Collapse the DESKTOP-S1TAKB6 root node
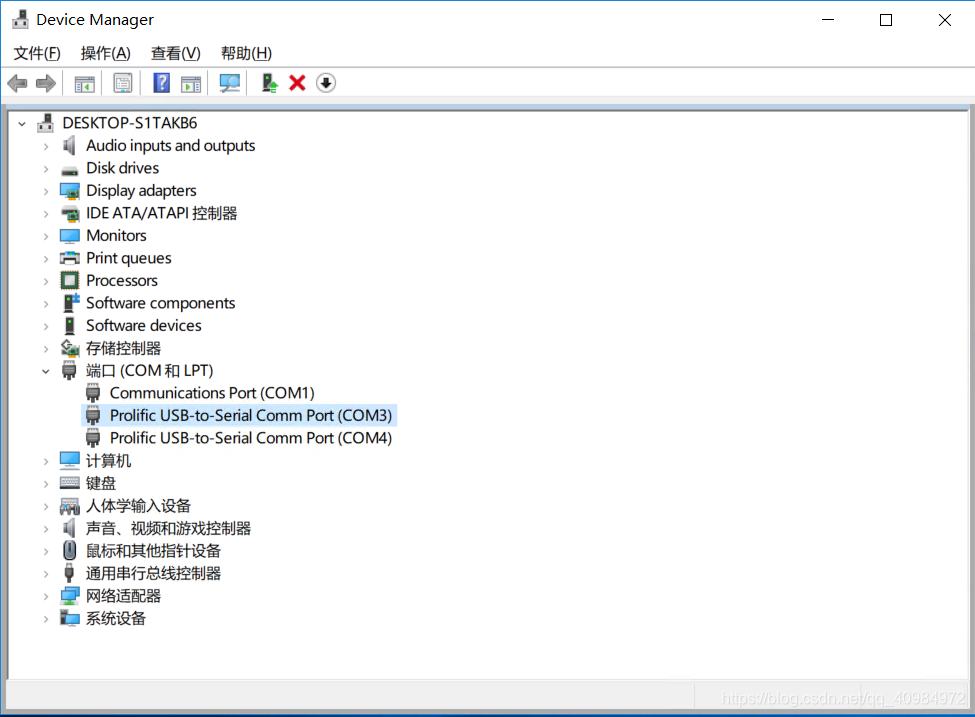Image resolution: width=975 pixels, height=717 pixels. tap(22, 124)
